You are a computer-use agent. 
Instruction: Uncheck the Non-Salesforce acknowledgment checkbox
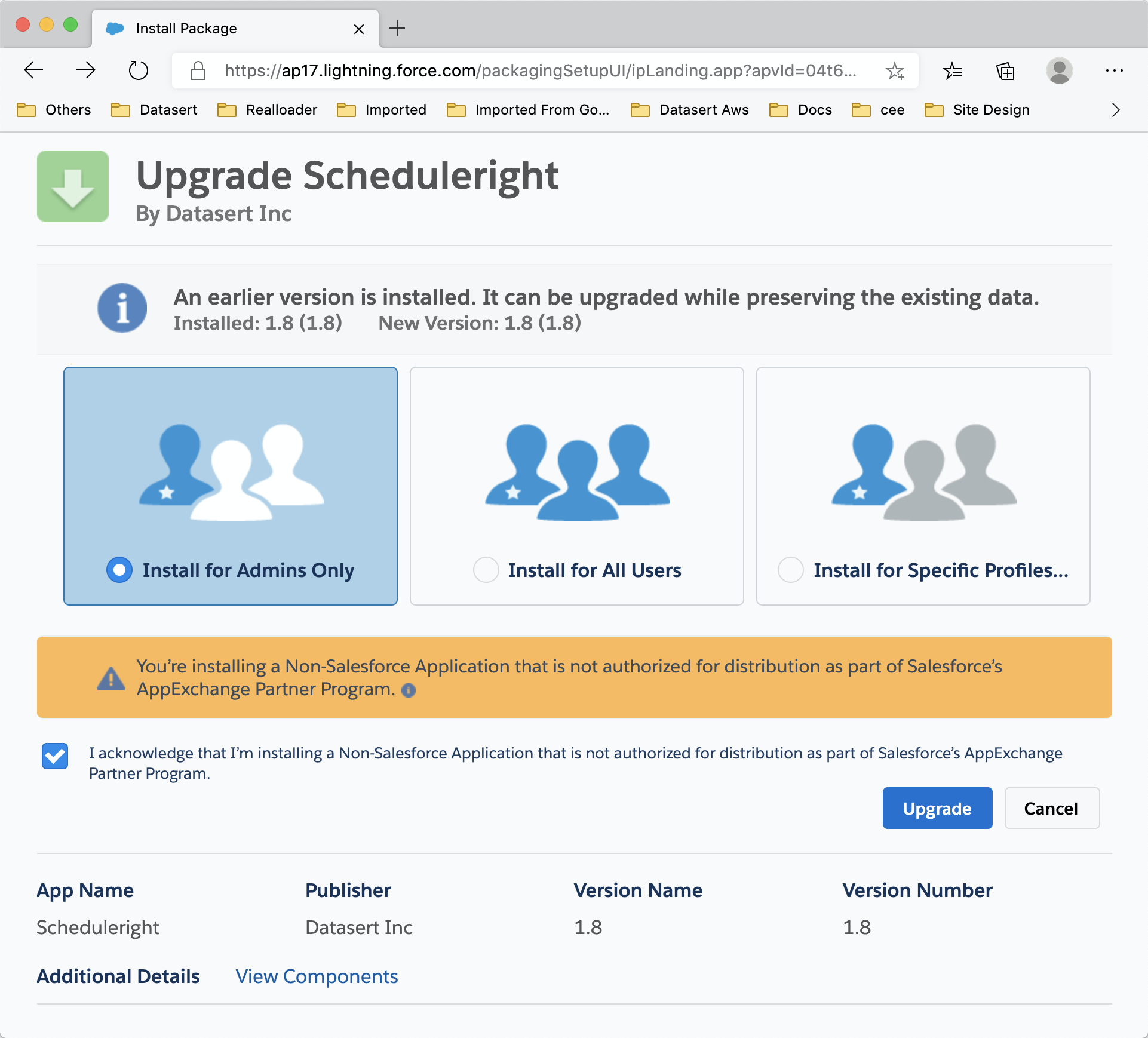55,756
